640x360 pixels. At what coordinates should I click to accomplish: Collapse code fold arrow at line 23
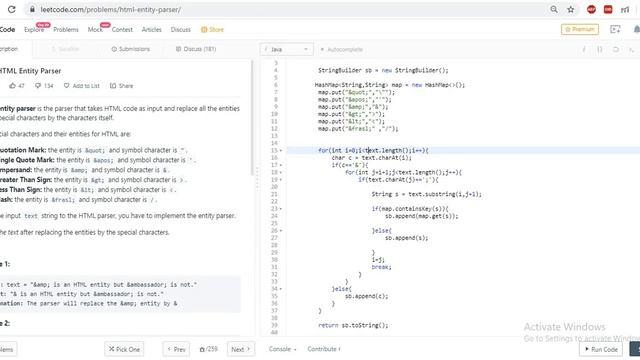281,209
